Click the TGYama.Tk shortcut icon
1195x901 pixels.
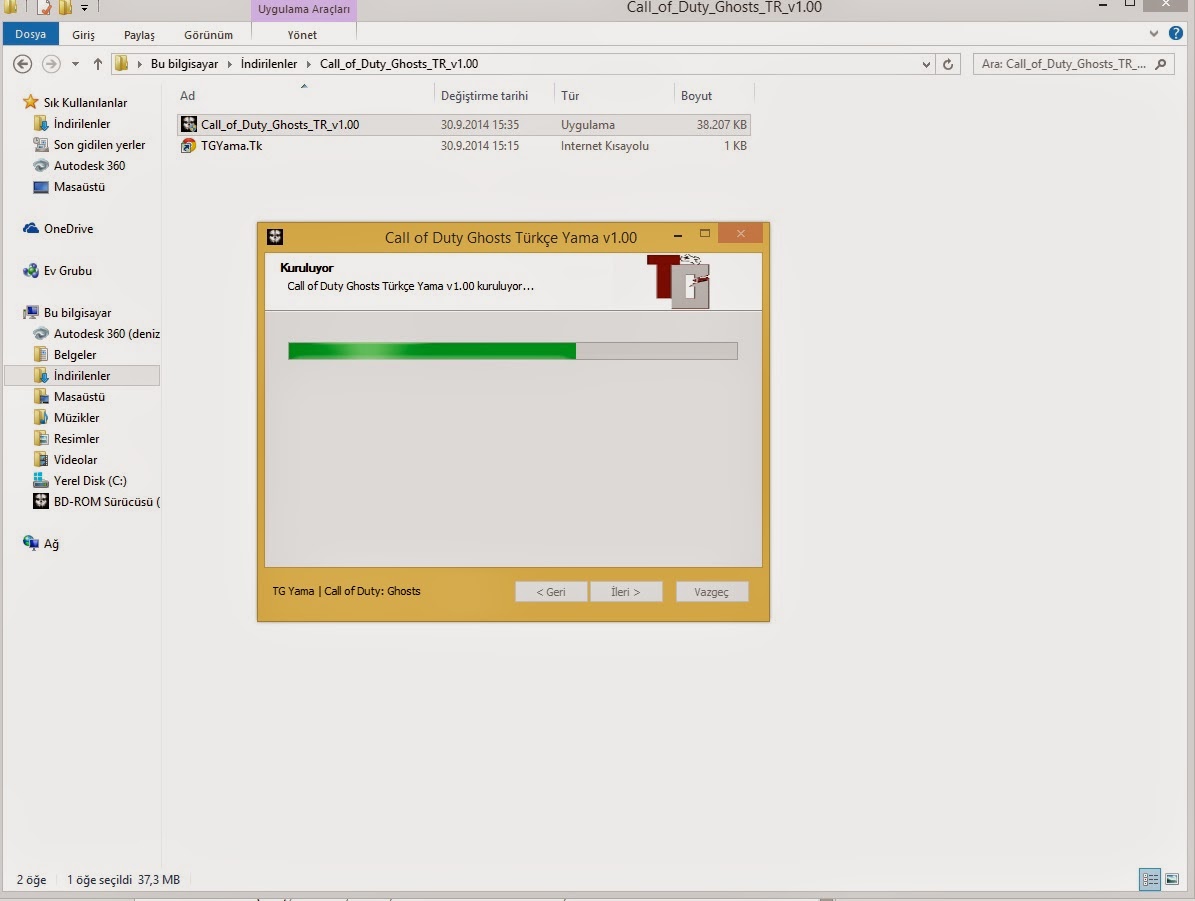188,146
